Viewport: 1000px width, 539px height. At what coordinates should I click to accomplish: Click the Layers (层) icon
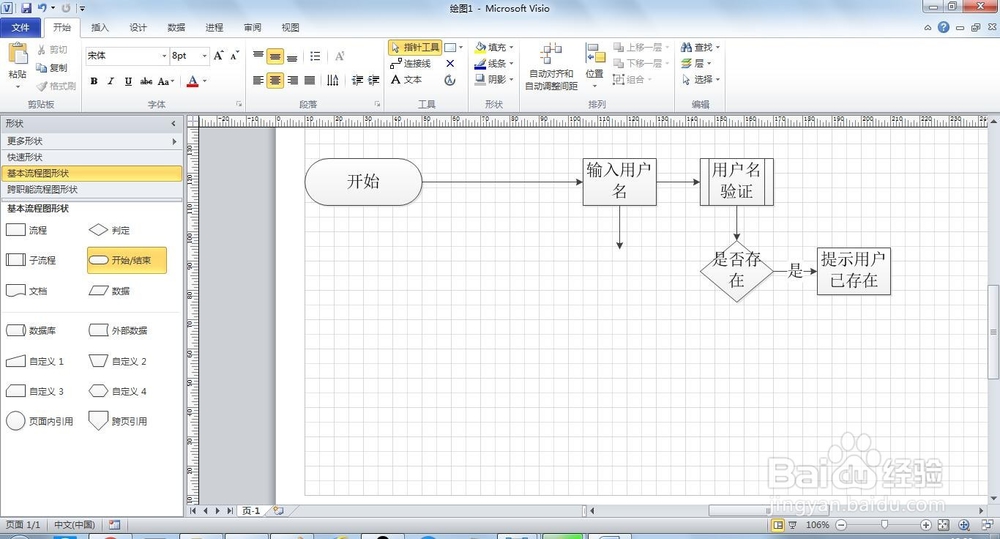click(686, 63)
